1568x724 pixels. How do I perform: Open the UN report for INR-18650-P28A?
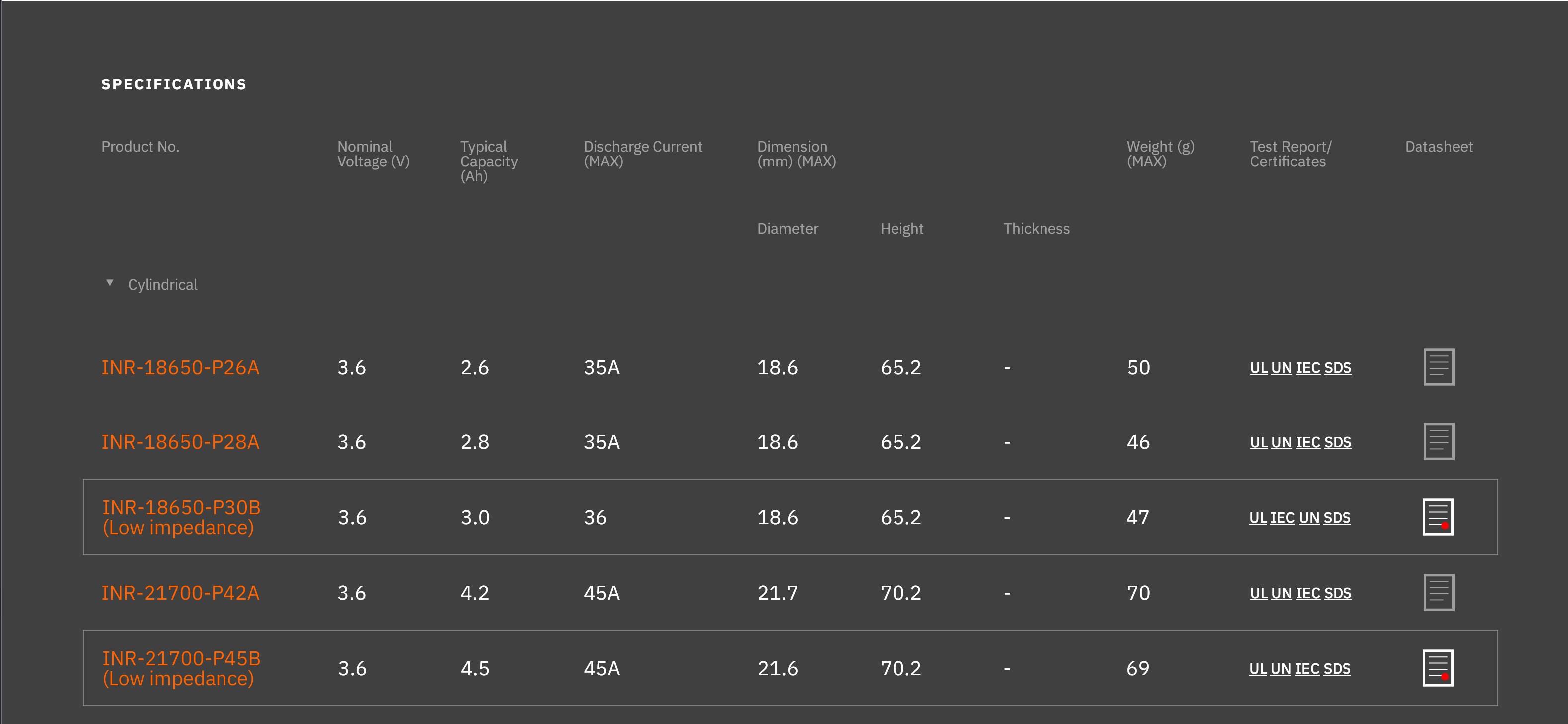[1281, 443]
